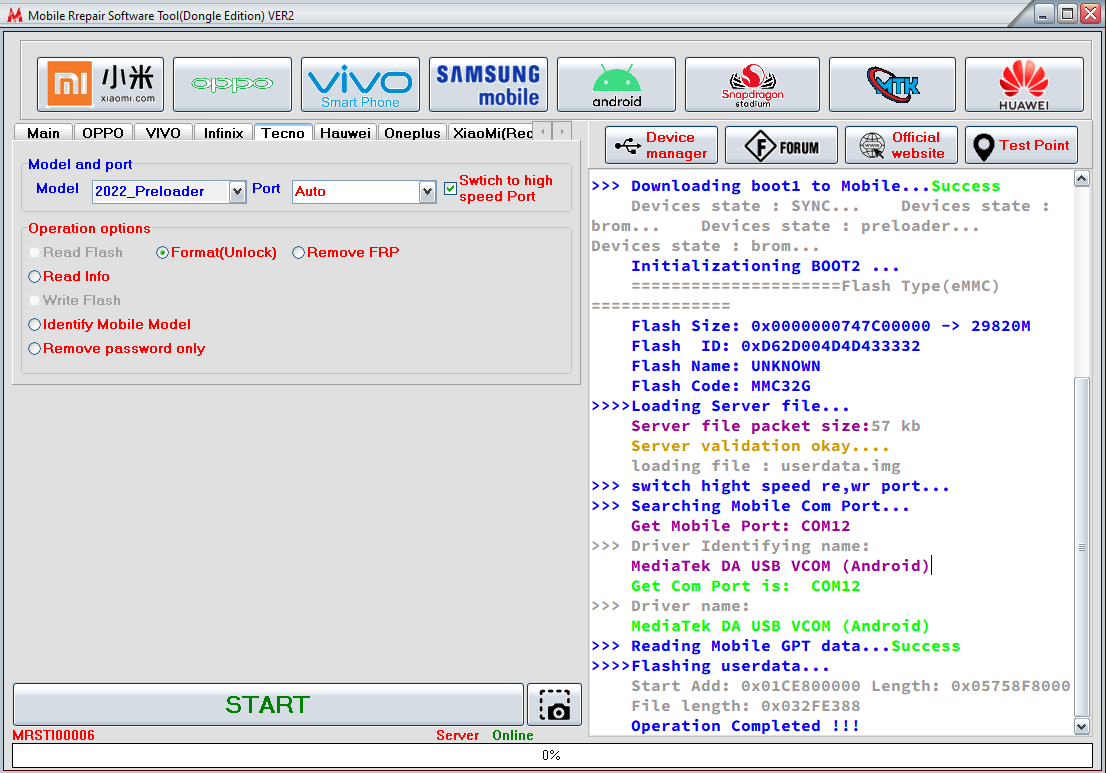Select the OPPO brand logo button

click(232, 85)
